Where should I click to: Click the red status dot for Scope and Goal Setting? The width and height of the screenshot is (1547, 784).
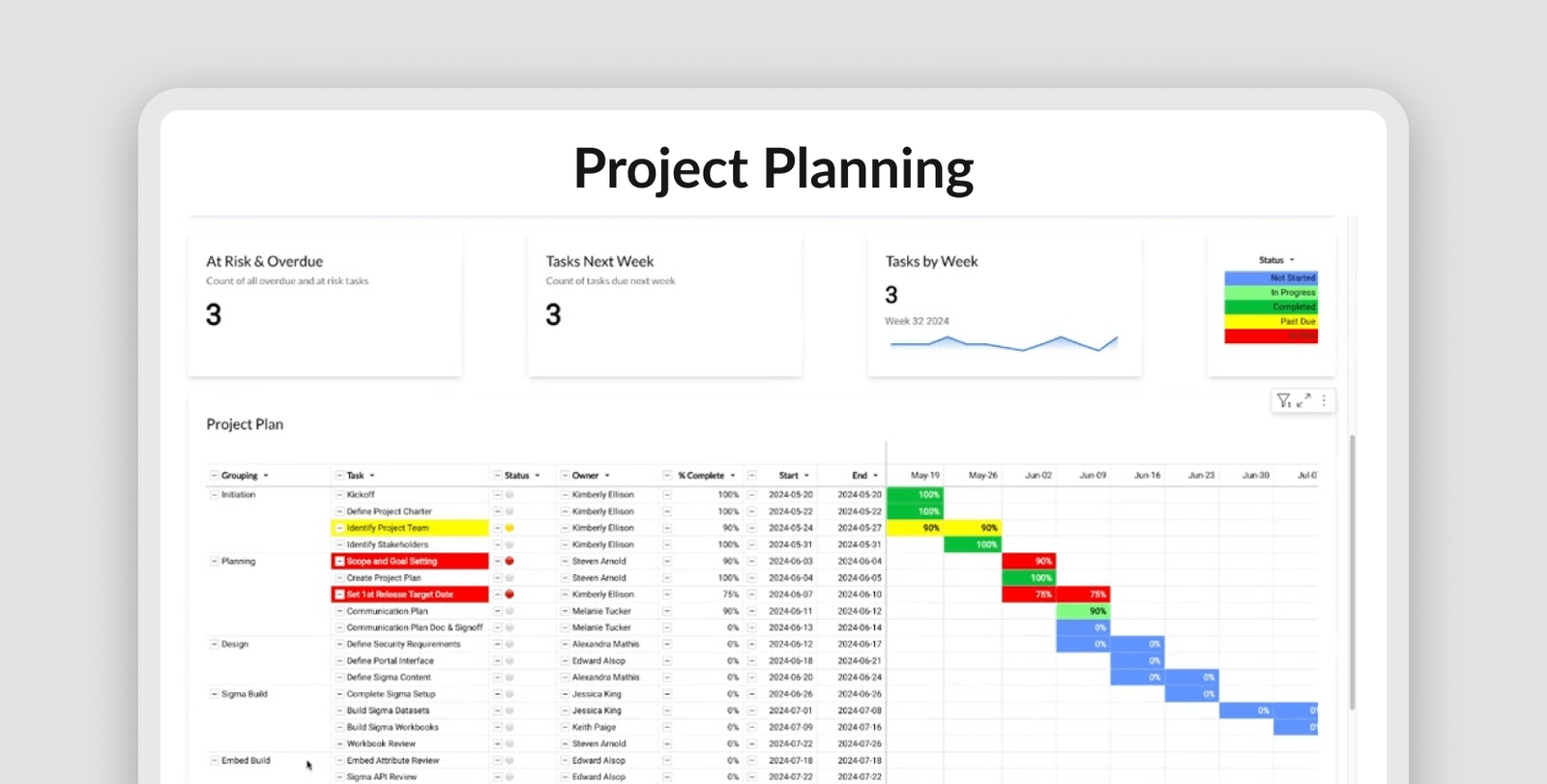click(510, 561)
